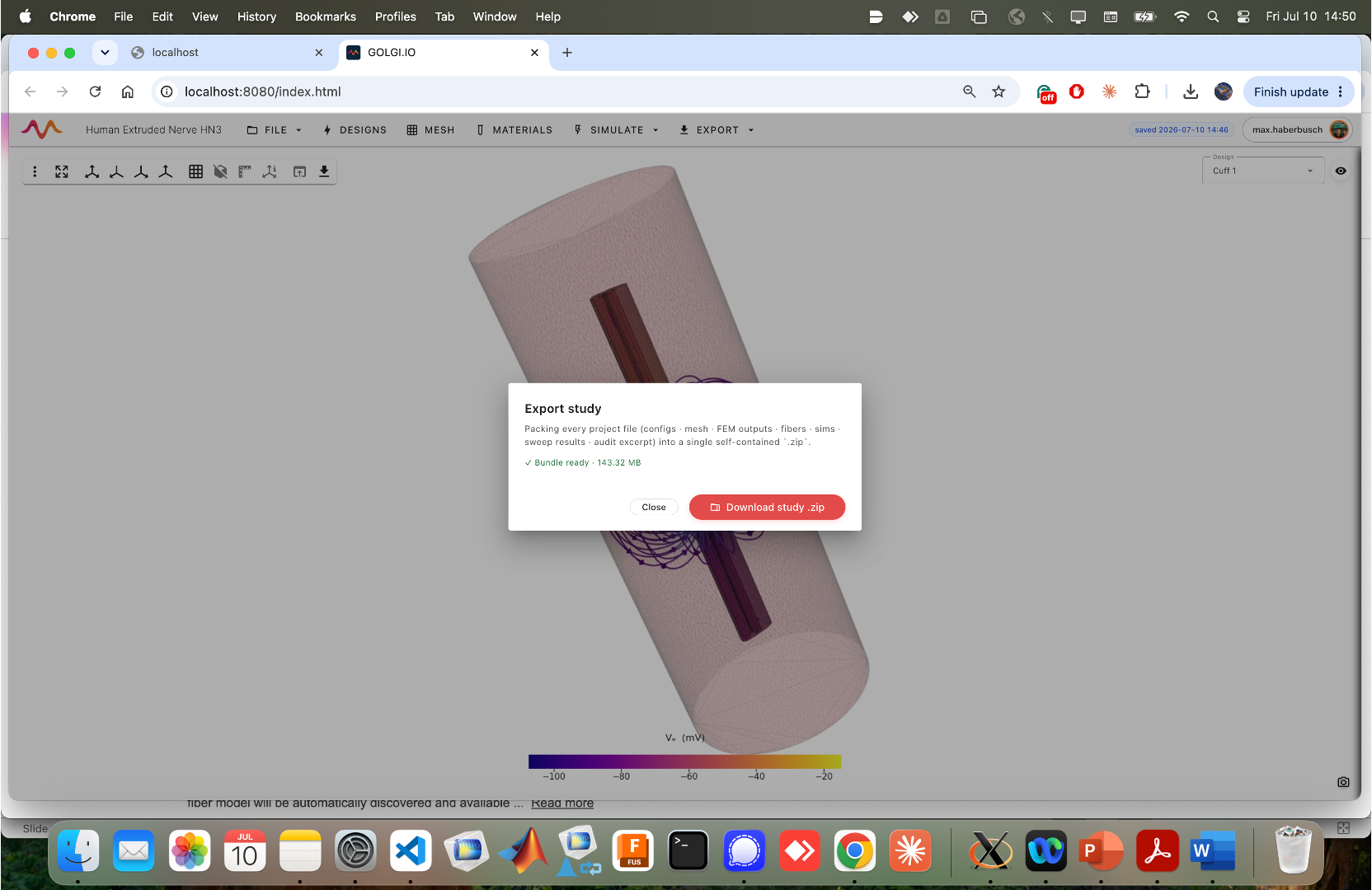Reload the page
Image resolution: width=1372 pixels, height=890 pixels.
pos(95,91)
